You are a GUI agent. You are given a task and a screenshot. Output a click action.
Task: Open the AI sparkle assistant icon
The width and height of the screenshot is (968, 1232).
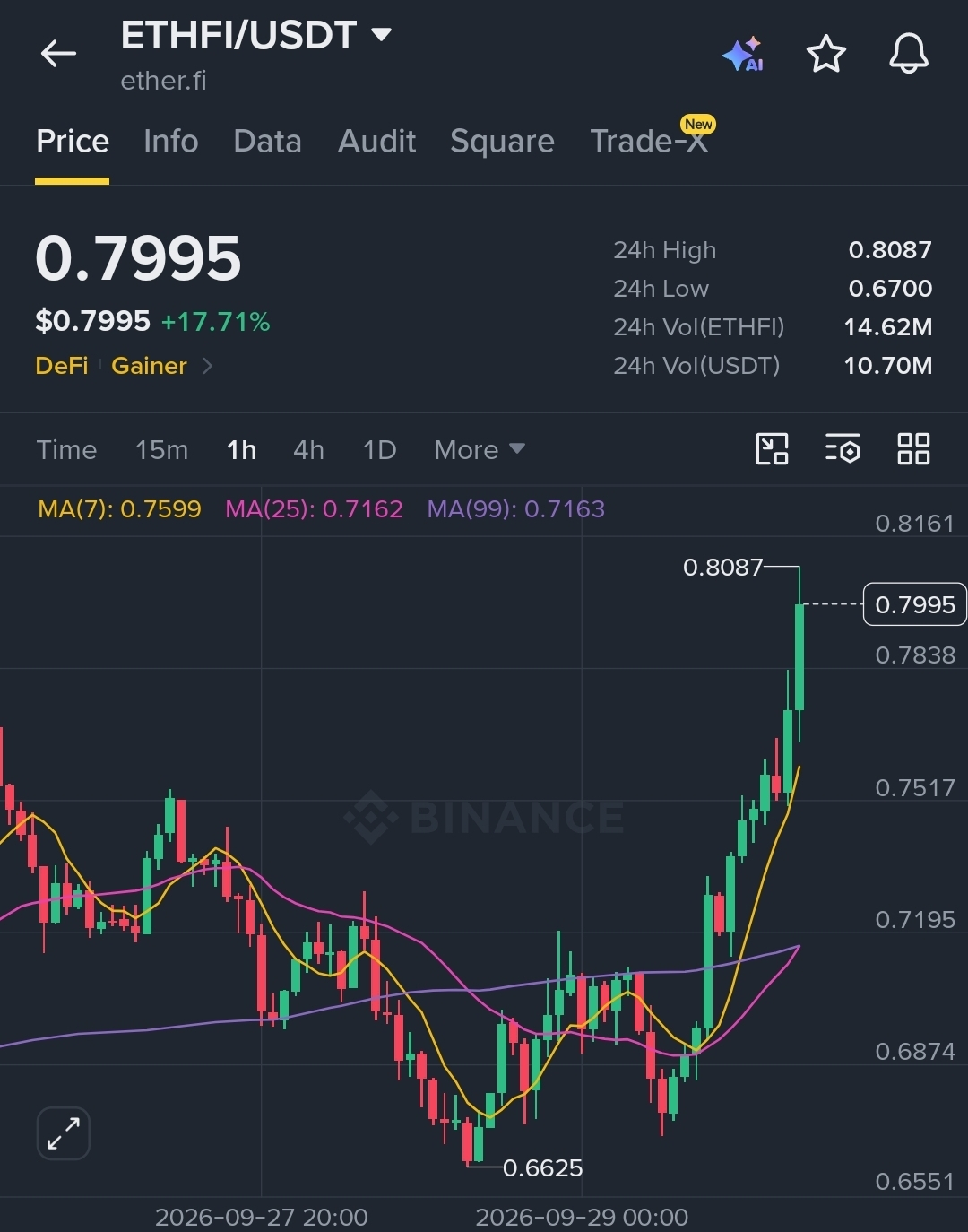(x=743, y=54)
